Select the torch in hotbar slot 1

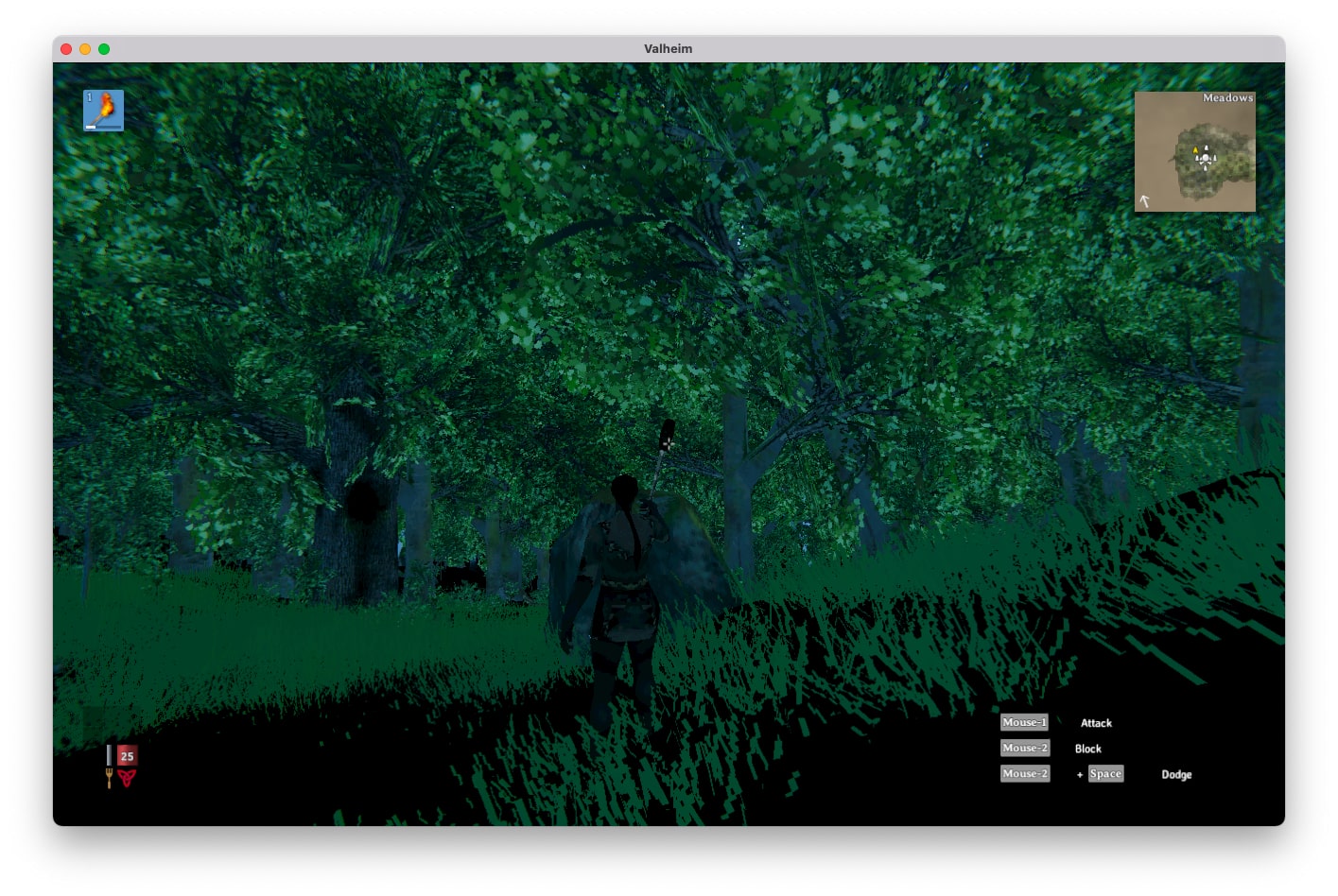pyautogui.click(x=103, y=111)
